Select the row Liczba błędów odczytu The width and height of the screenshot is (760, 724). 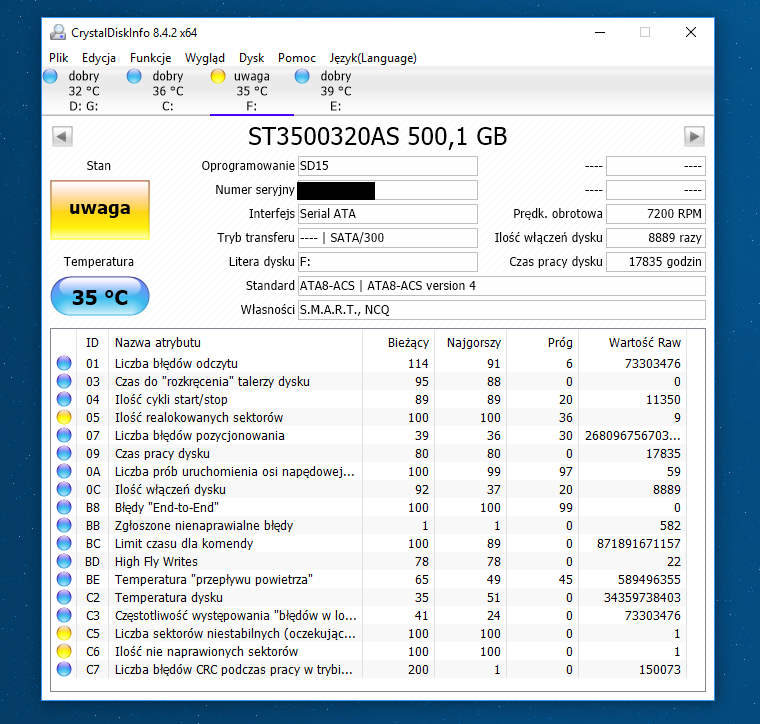click(x=369, y=363)
